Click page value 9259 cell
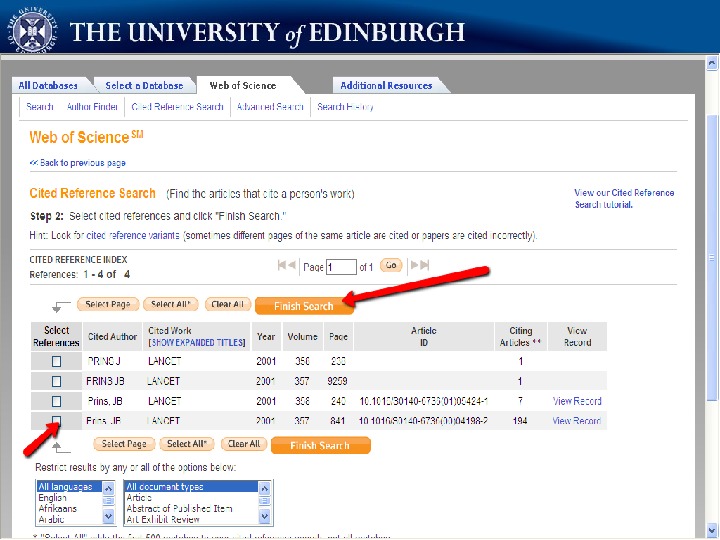The width and height of the screenshot is (720, 540). coord(338,381)
